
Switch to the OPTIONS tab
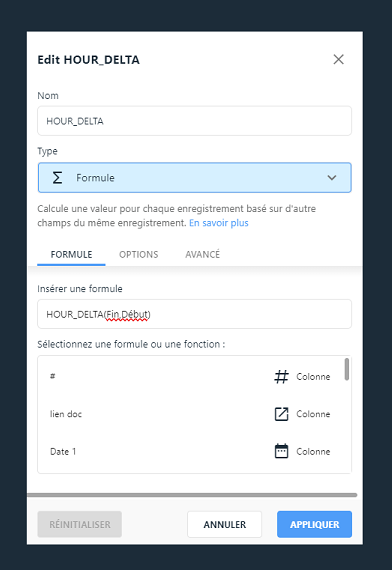point(139,254)
